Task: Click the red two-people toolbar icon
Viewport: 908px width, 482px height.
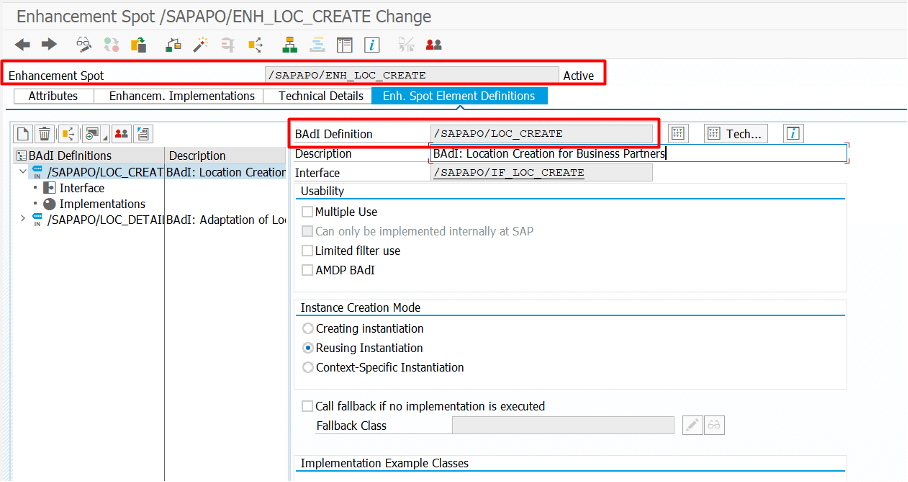Action: 434,45
